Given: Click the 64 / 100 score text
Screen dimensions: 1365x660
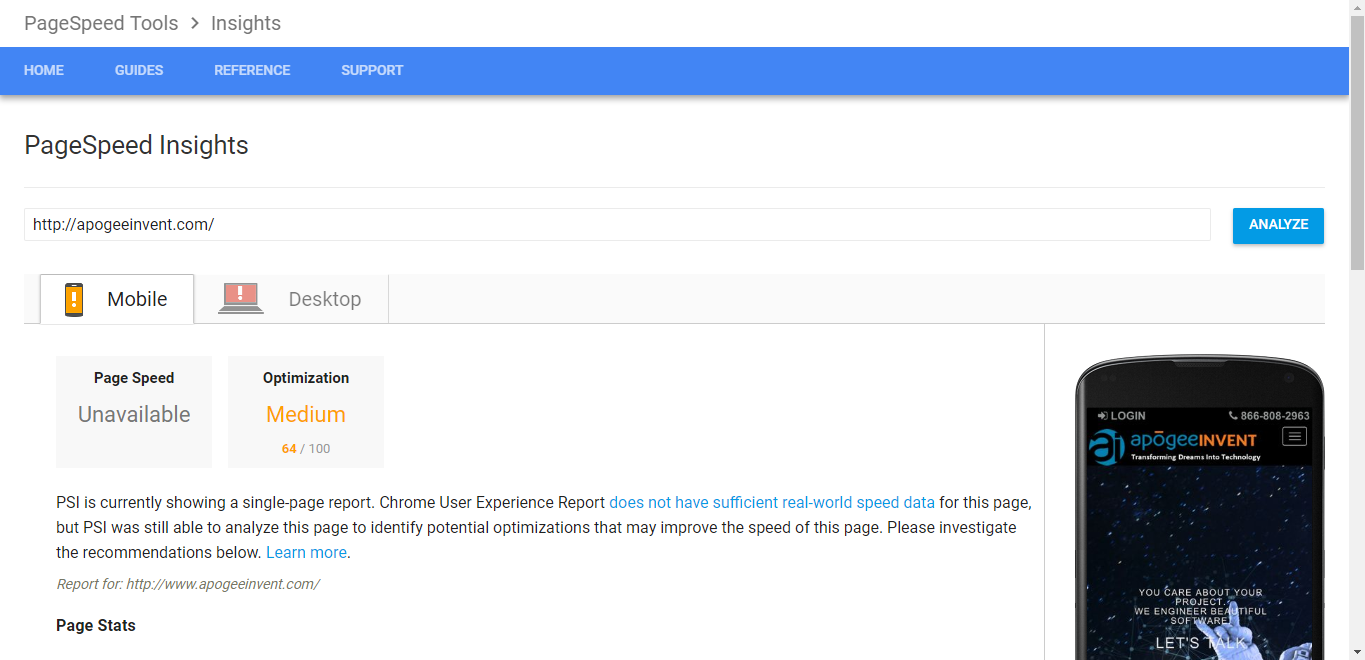Looking at the screenshot, I should tap(306, 449).
